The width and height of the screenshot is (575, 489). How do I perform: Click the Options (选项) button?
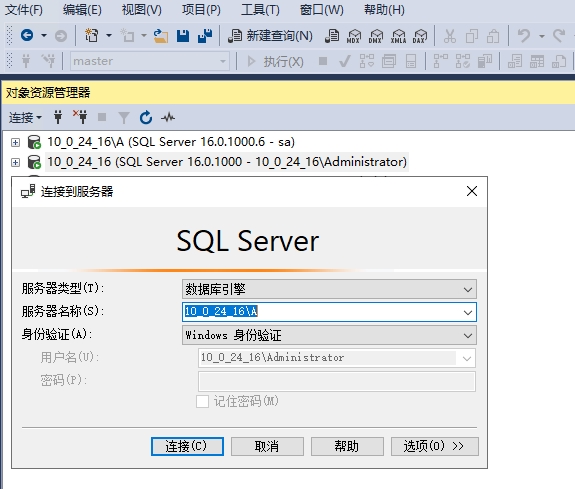tap(435, 446)
